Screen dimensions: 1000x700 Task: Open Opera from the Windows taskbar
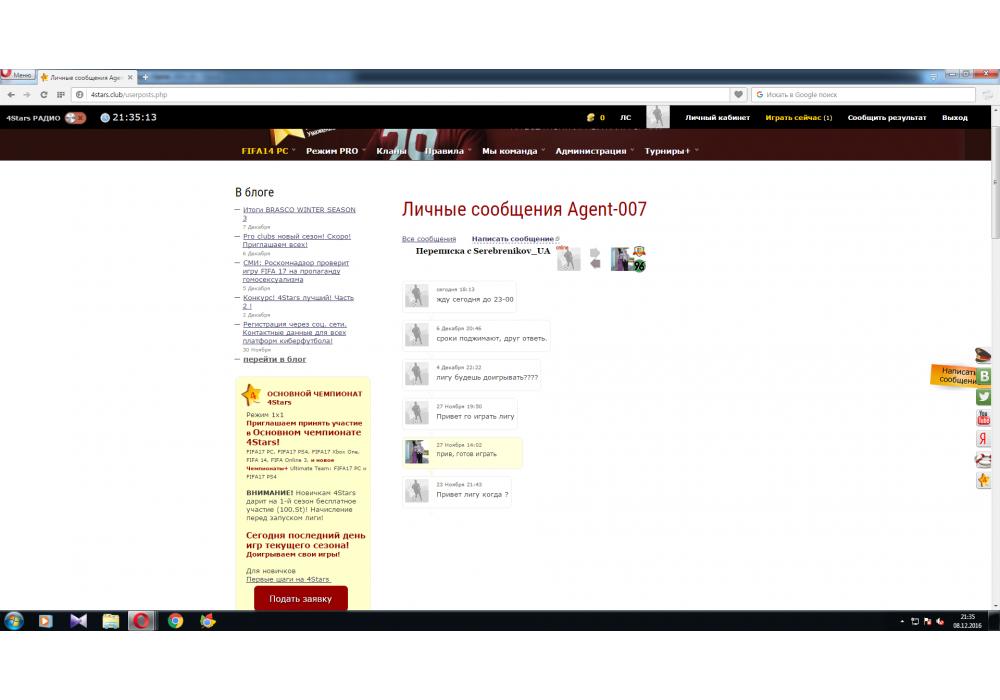pos(142,621)
